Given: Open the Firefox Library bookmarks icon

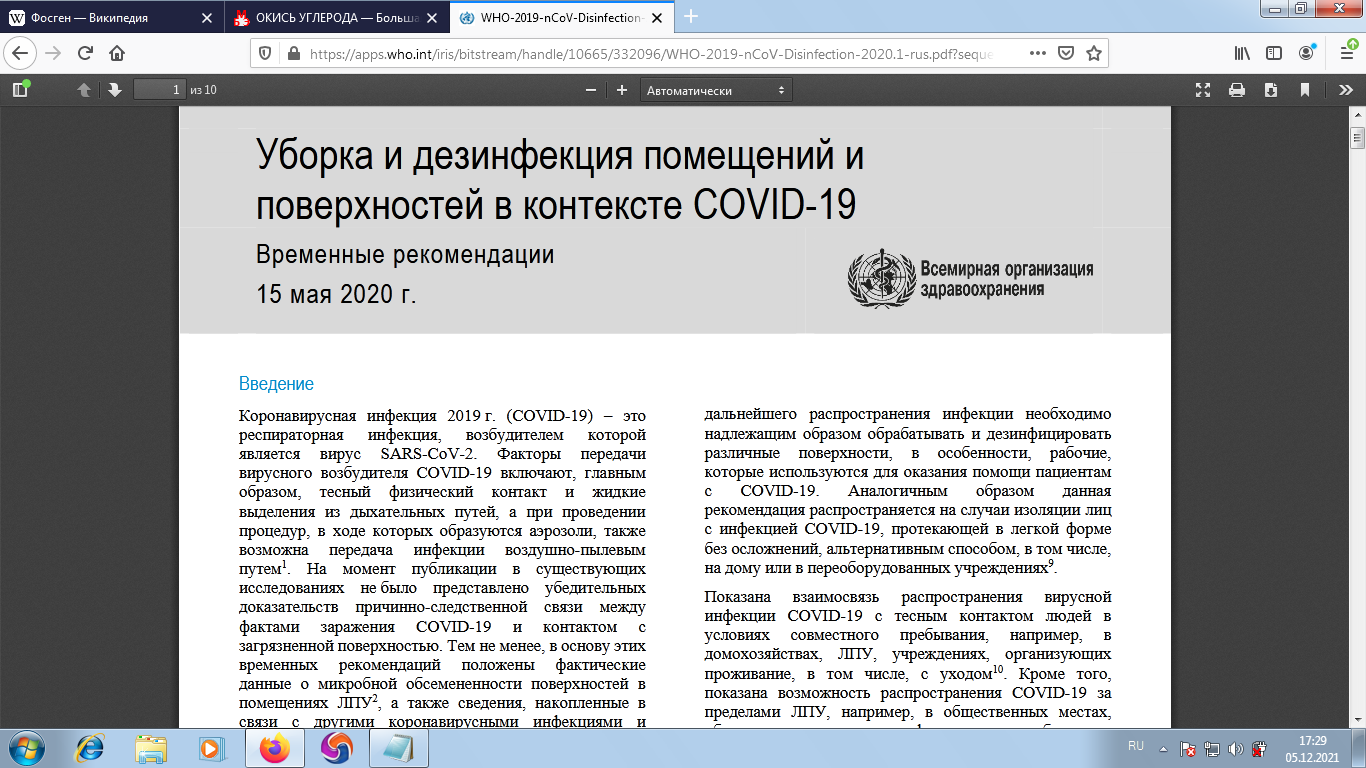Looking at the screenshot, I should pos(1242,52).
